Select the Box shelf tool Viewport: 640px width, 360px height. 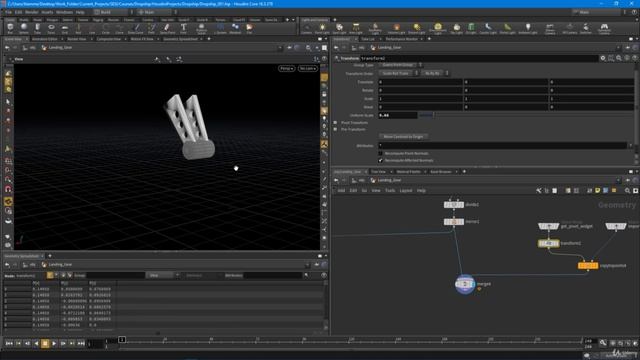[10, 28]
